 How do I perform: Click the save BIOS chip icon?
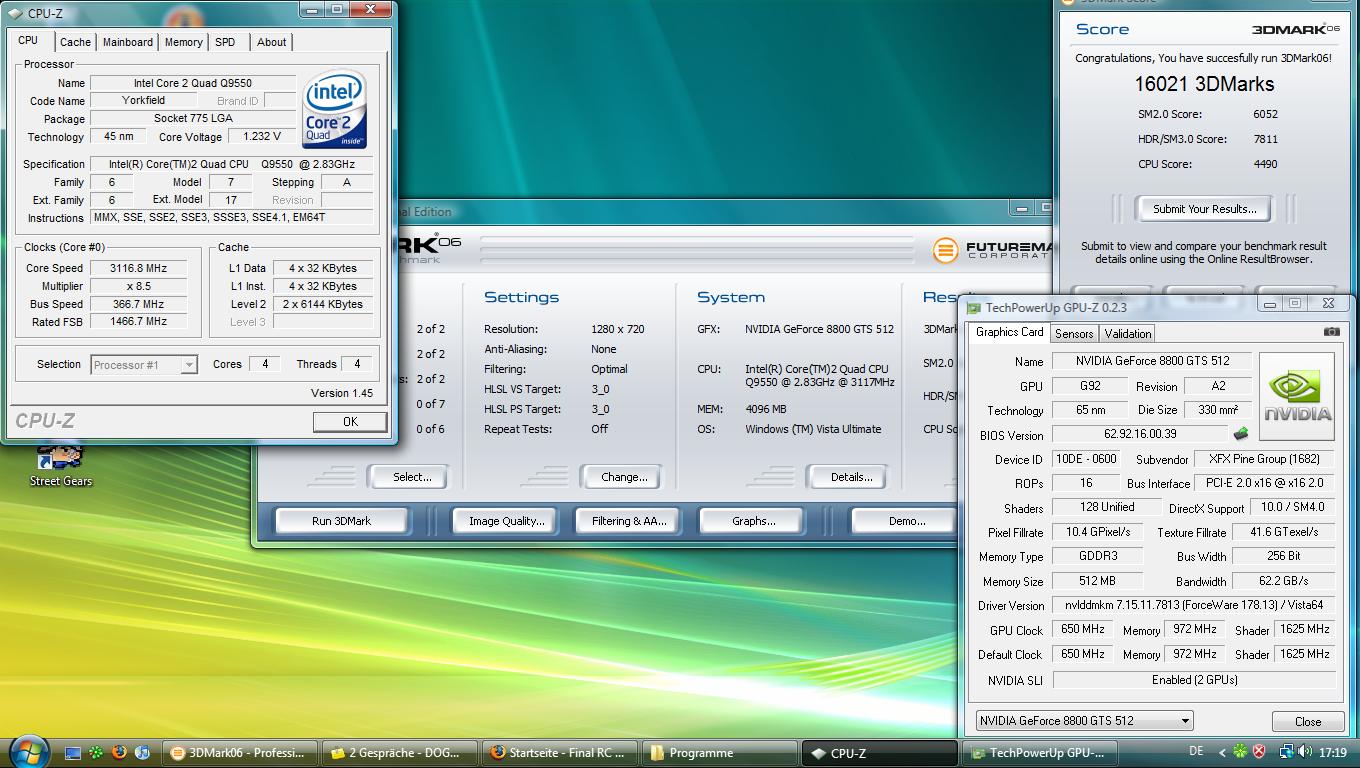click(1241, 434)
